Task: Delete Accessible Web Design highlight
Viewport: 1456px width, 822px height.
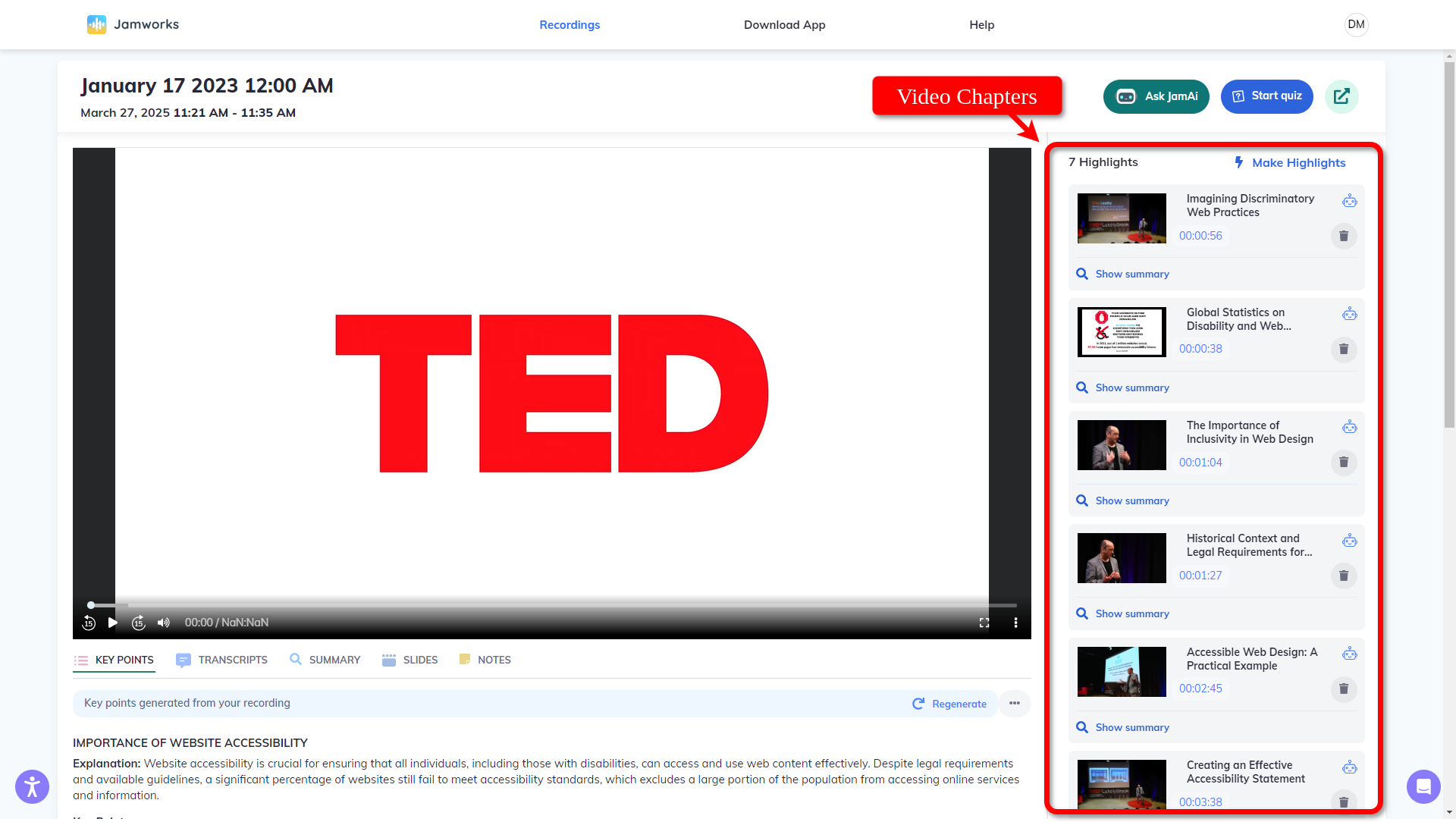Action: [1344, 689]
